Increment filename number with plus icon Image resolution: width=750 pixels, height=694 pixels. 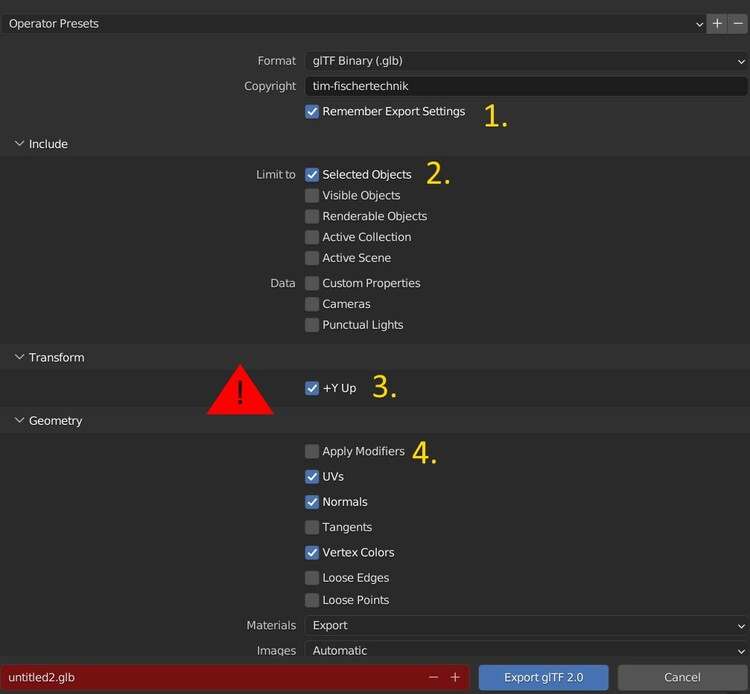(455, 677)
